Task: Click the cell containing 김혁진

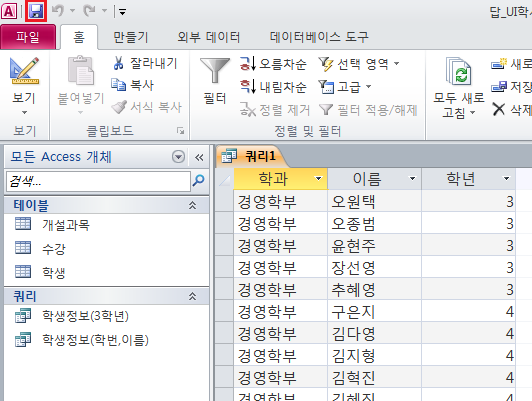Action: pos(375,377)
